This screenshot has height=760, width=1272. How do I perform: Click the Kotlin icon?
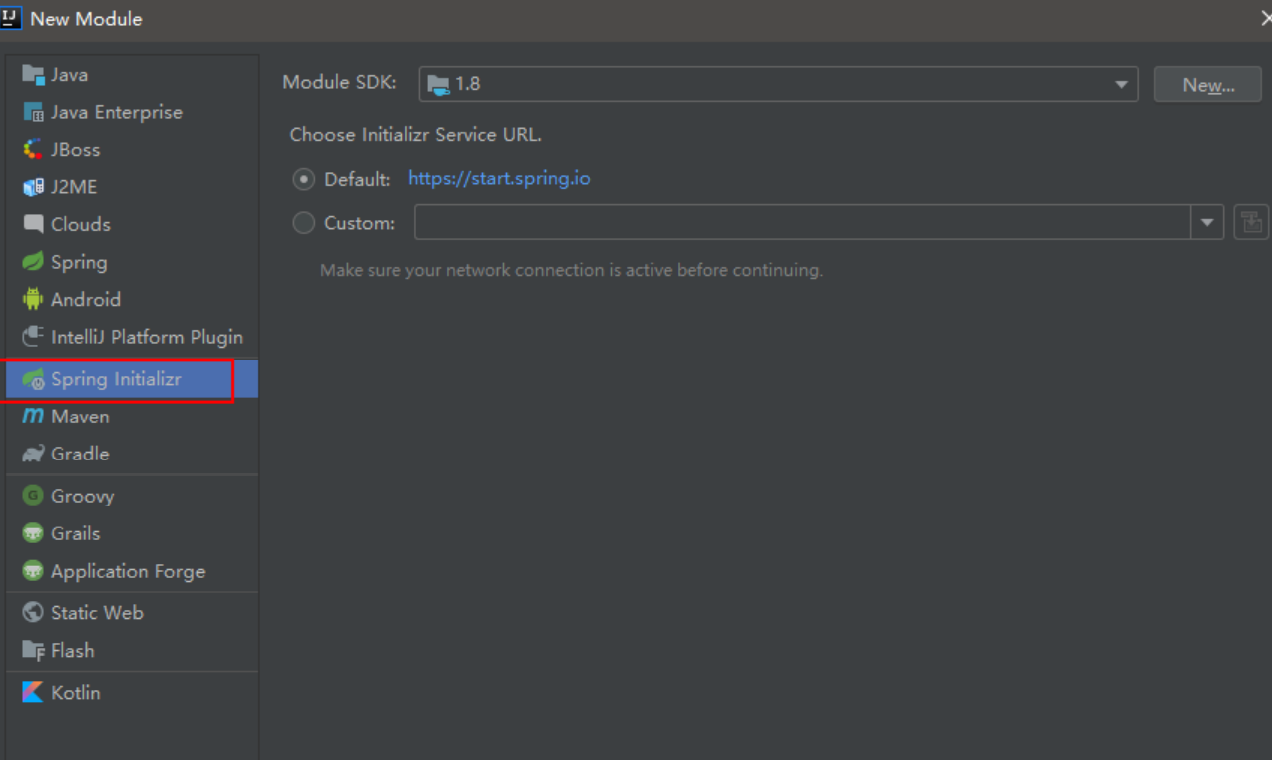point(33,692)
